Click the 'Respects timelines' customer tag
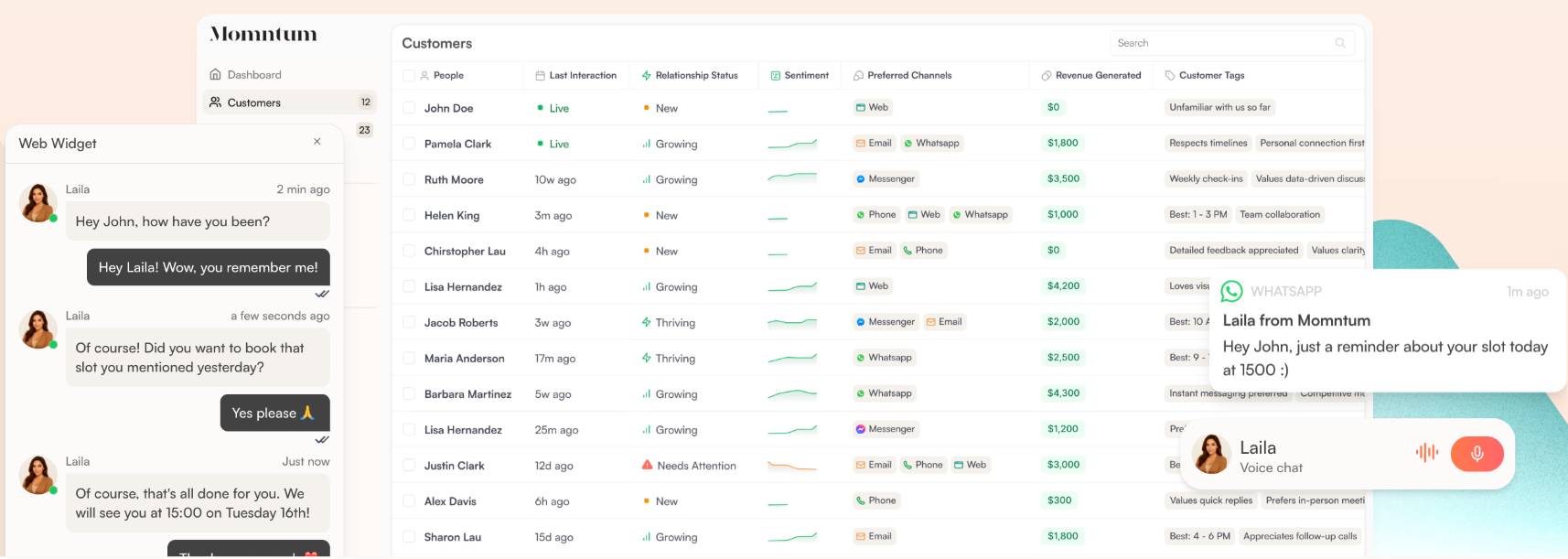The width and height of the screenshot is (1568, 559). [1208, 143]
